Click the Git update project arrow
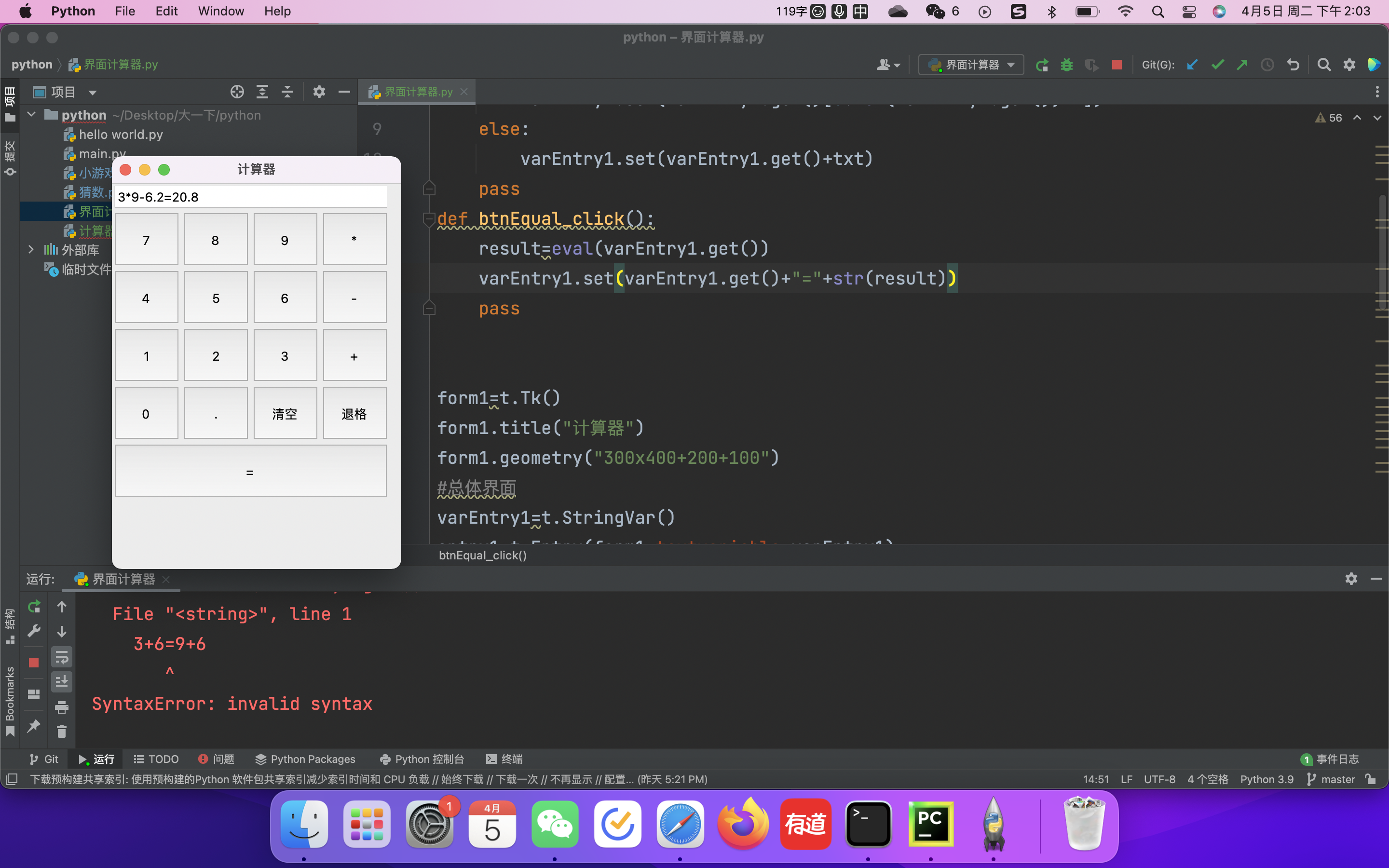Image resolution: width=1389 pixels, height=868 pixels. pyautogui.click(x=1192, y=65)
